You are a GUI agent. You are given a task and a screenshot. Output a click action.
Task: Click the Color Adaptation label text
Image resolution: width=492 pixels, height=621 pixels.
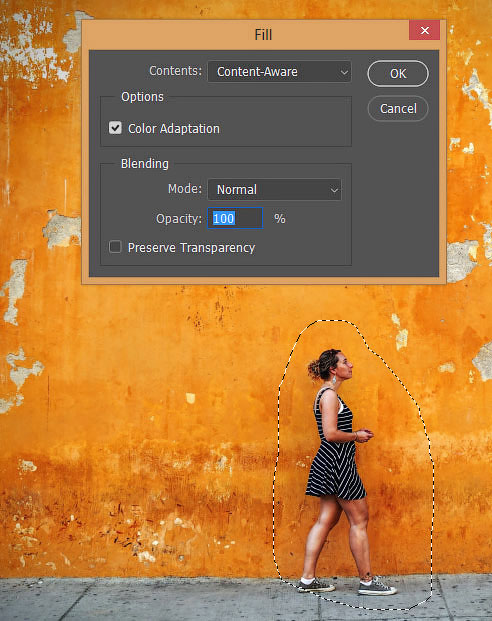coord(174,129)
